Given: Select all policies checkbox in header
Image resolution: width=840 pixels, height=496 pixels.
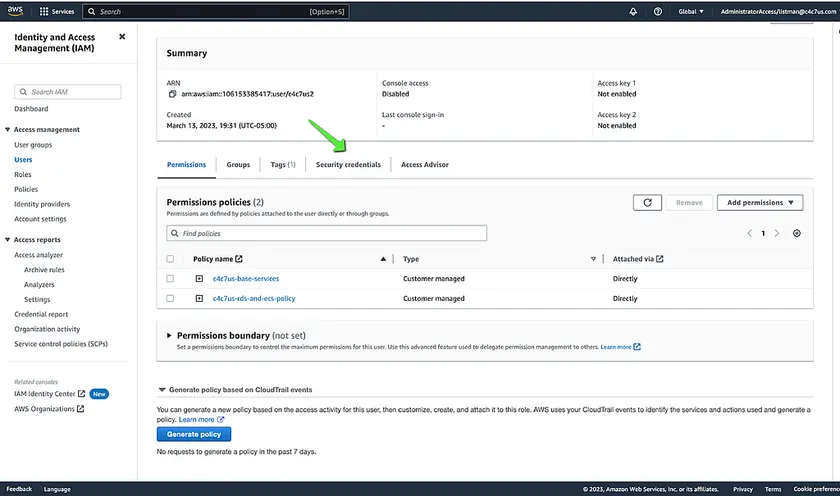Looking at the screenshot, I should (x=170, y=259).
